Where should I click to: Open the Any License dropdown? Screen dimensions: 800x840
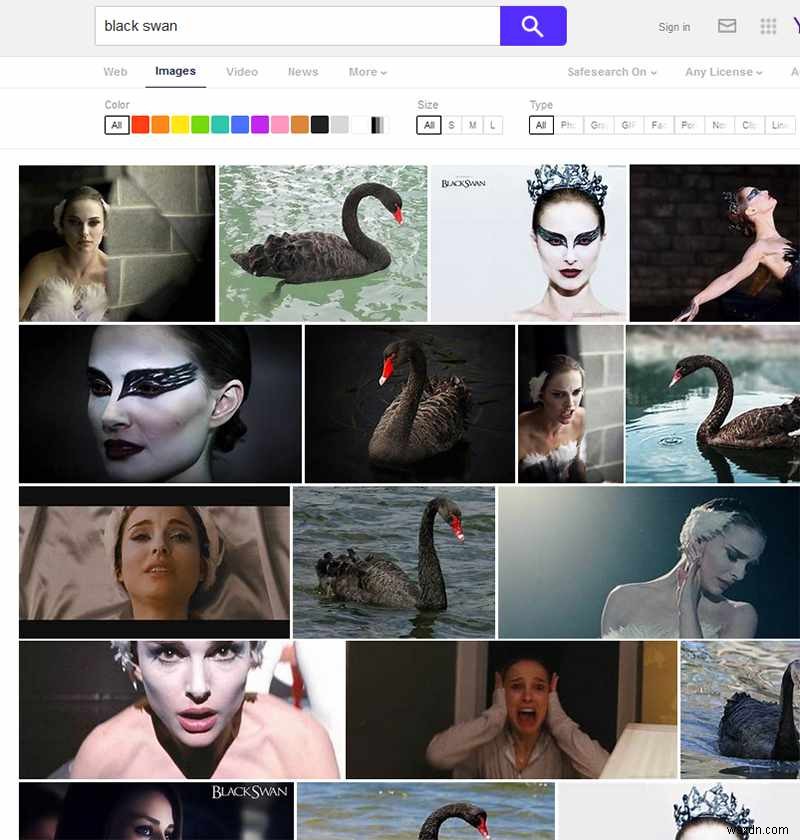point(721,72)
